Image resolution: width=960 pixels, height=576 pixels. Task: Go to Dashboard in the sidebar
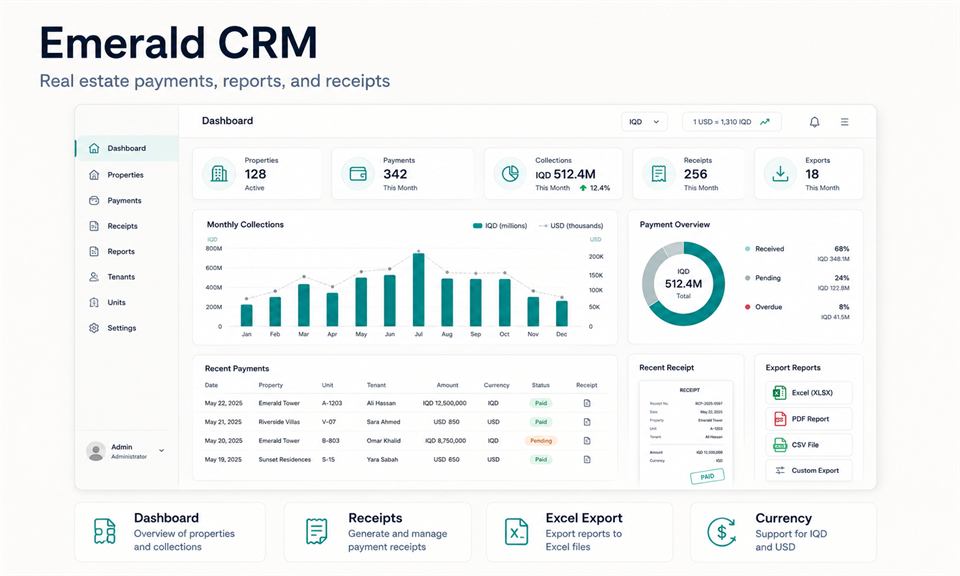click(127, 148)
